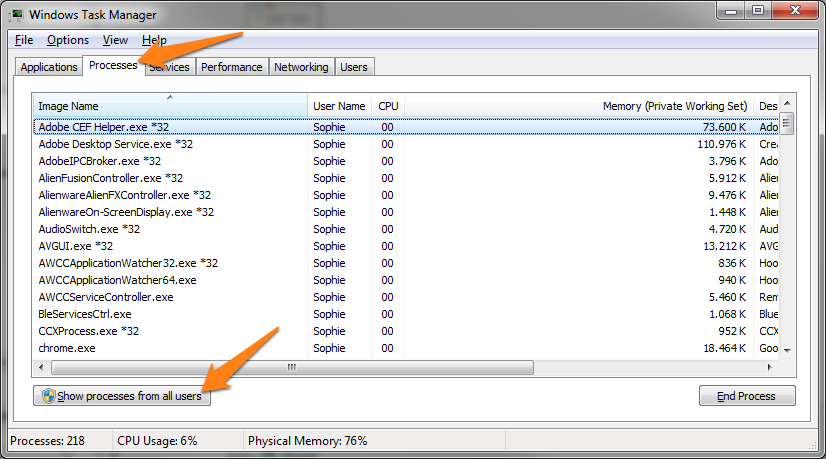Click Show processes from all users button

point(122,396)
